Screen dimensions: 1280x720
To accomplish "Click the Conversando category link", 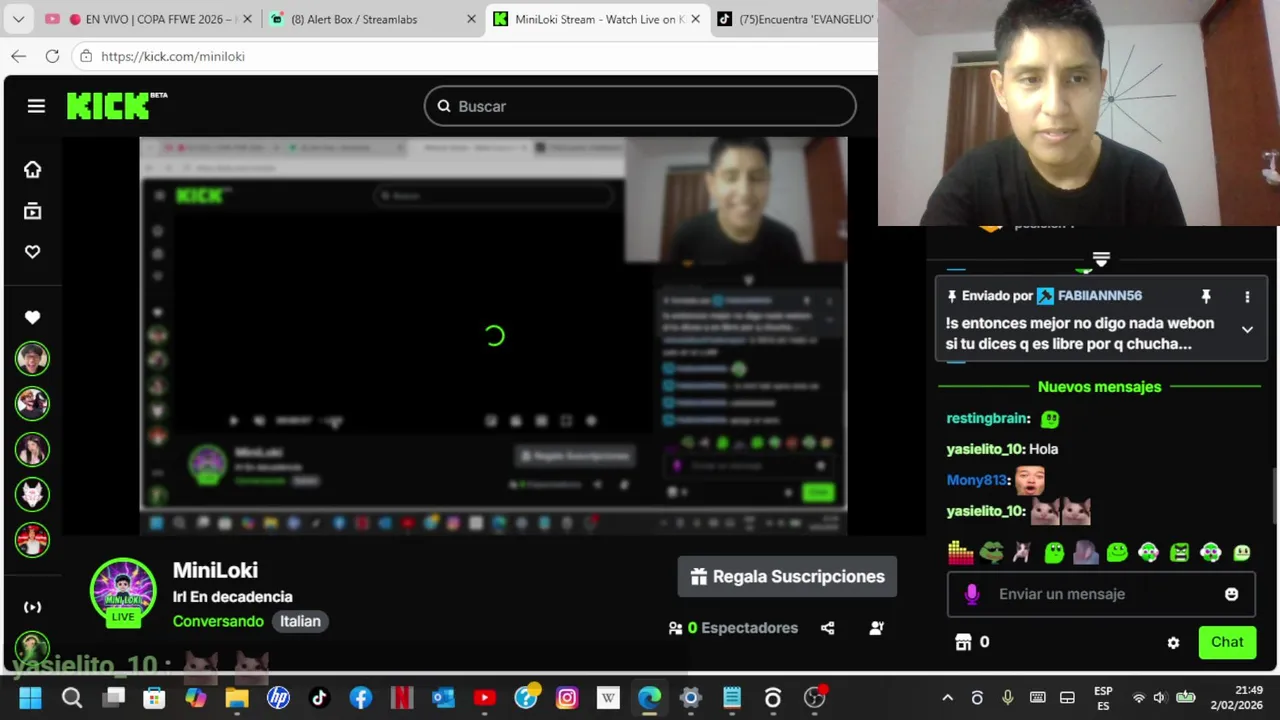I will tap(218, 621).
